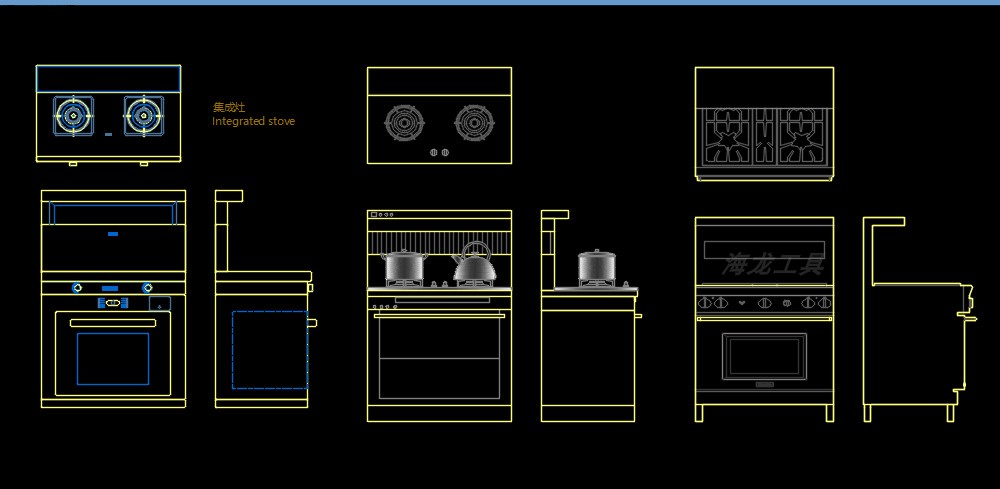Image resolution: width=1000 pixels, height=489 pixels.
Task: Click the left control knob on first stove front
Action: click(x=77, y=288)
